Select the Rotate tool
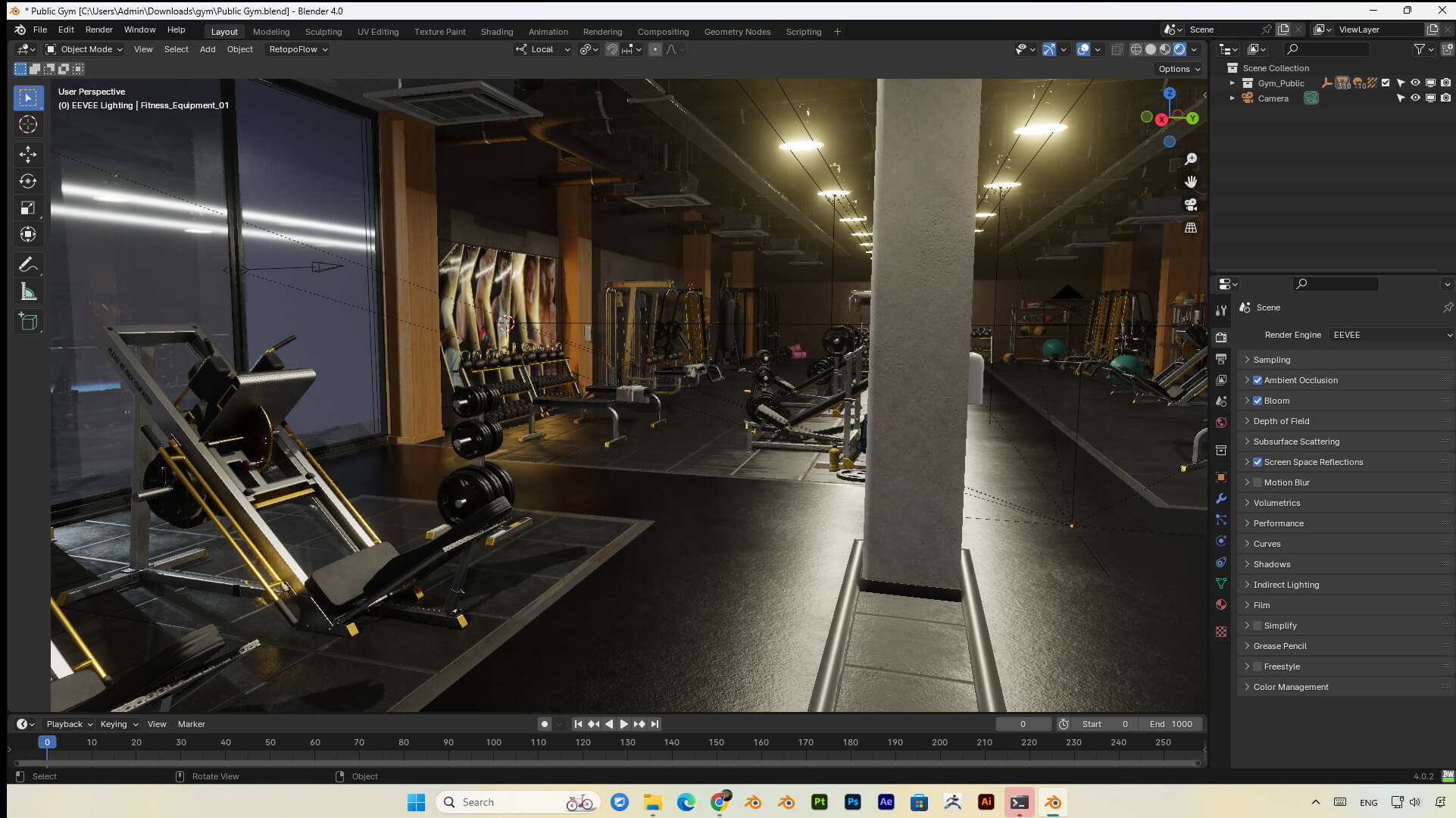This screenshot has width=1456, height=818. (x=28, y=181)
